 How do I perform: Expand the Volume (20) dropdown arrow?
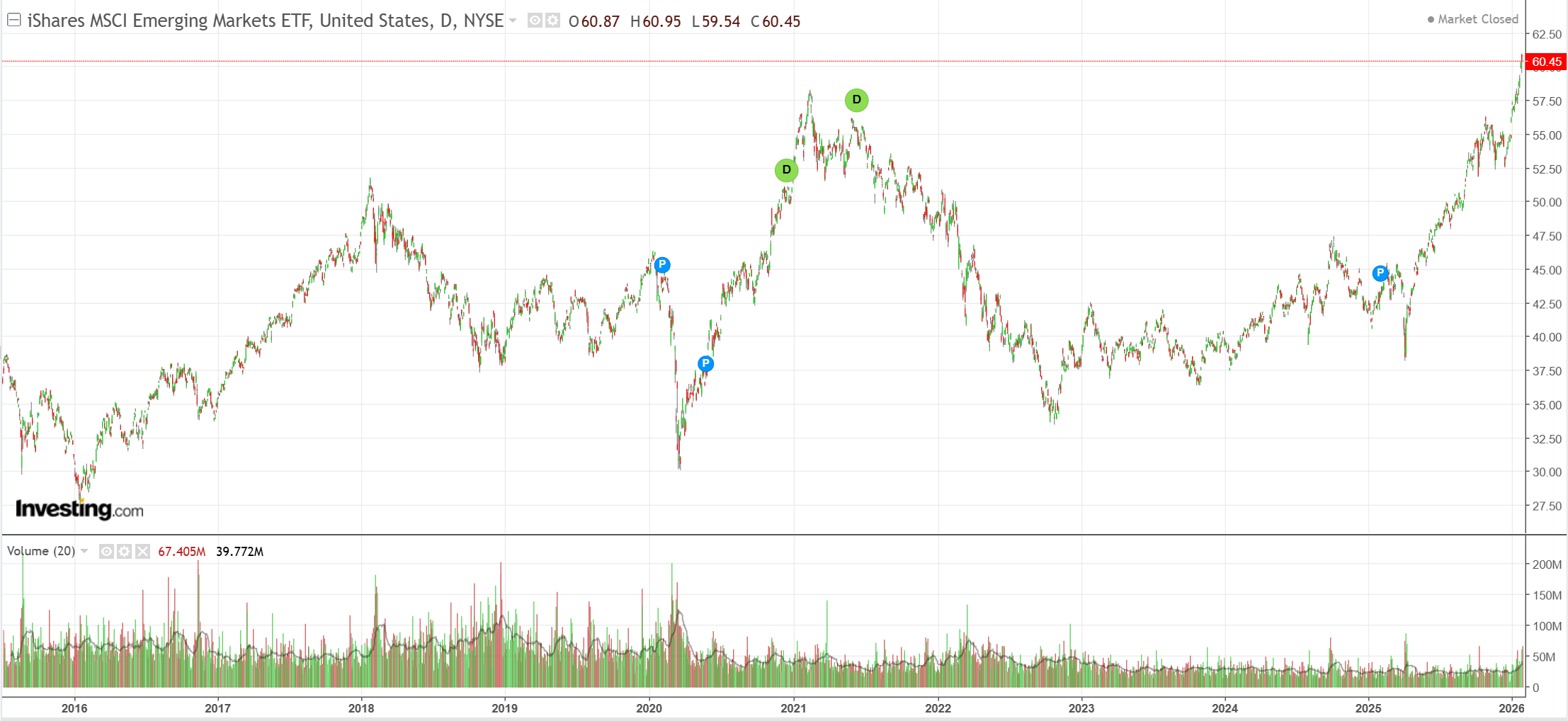(x=84, y=551)
